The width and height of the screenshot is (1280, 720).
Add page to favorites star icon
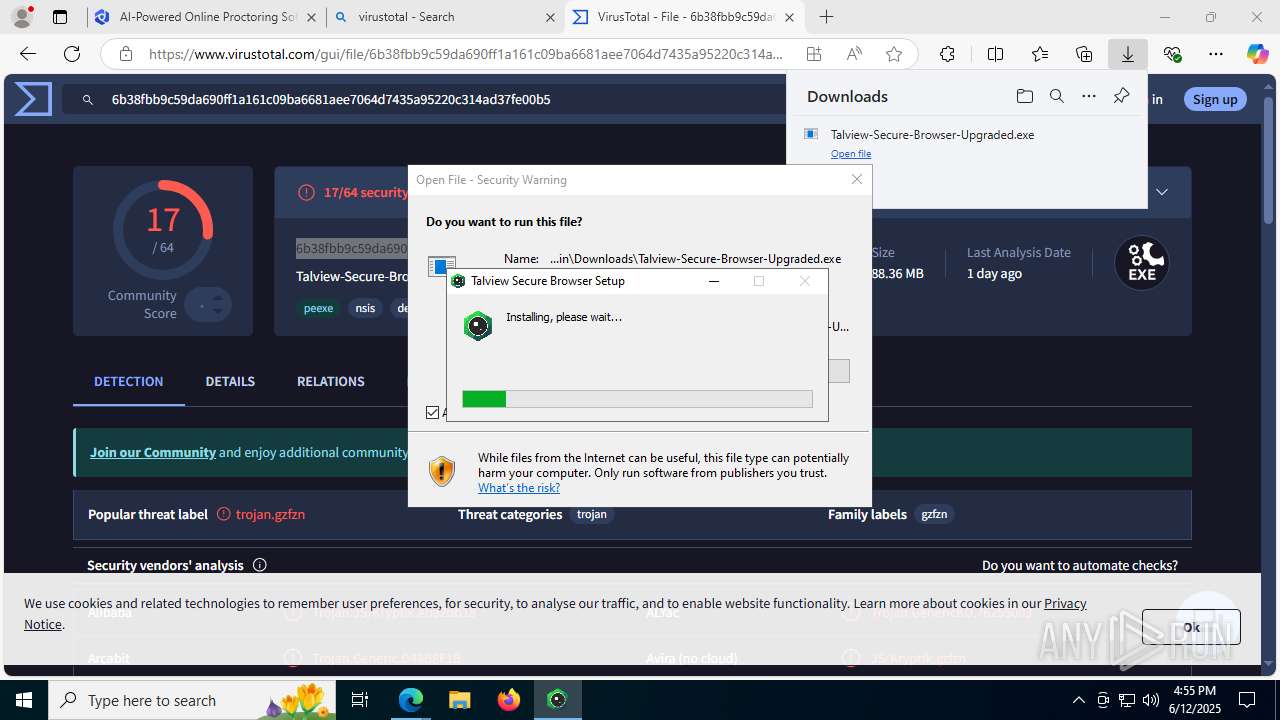[894, 54]
